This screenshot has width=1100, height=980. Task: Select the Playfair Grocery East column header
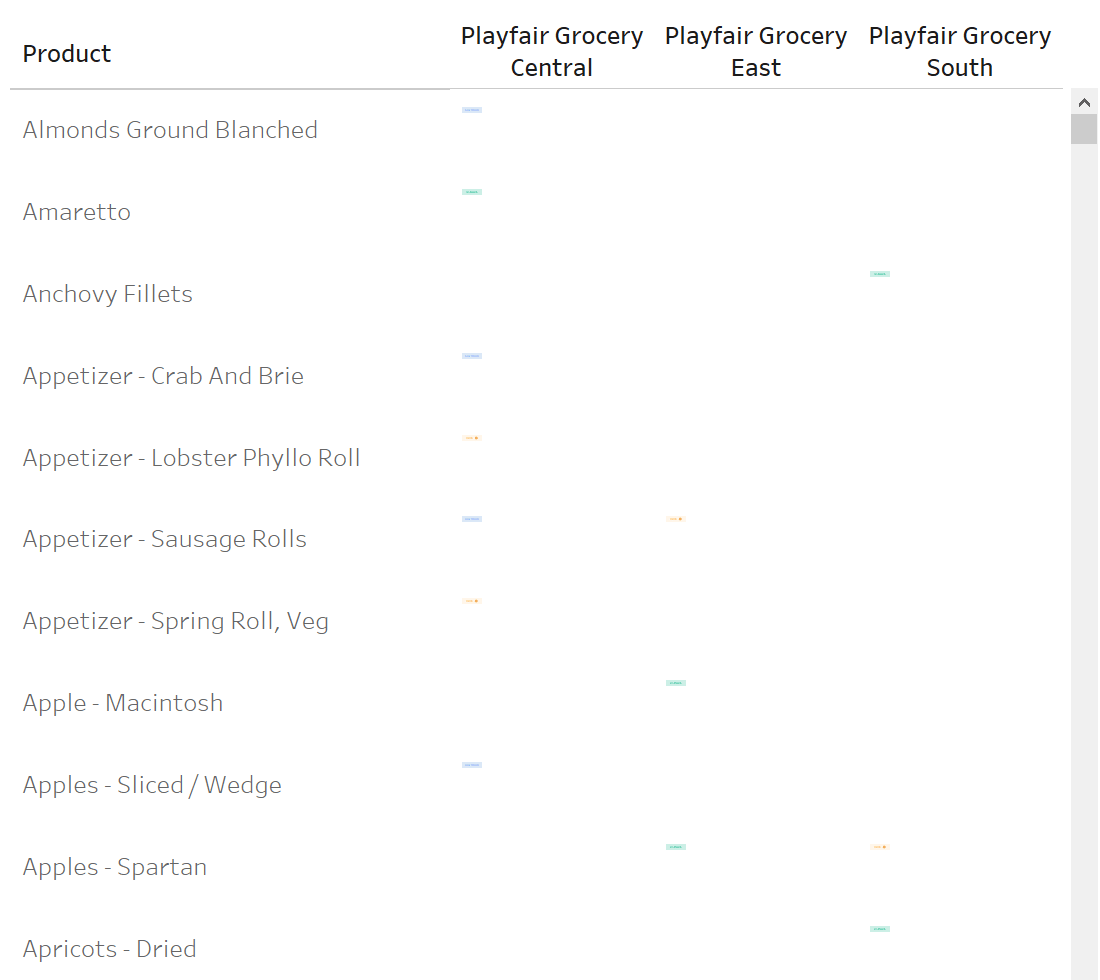tap(756, 52)
